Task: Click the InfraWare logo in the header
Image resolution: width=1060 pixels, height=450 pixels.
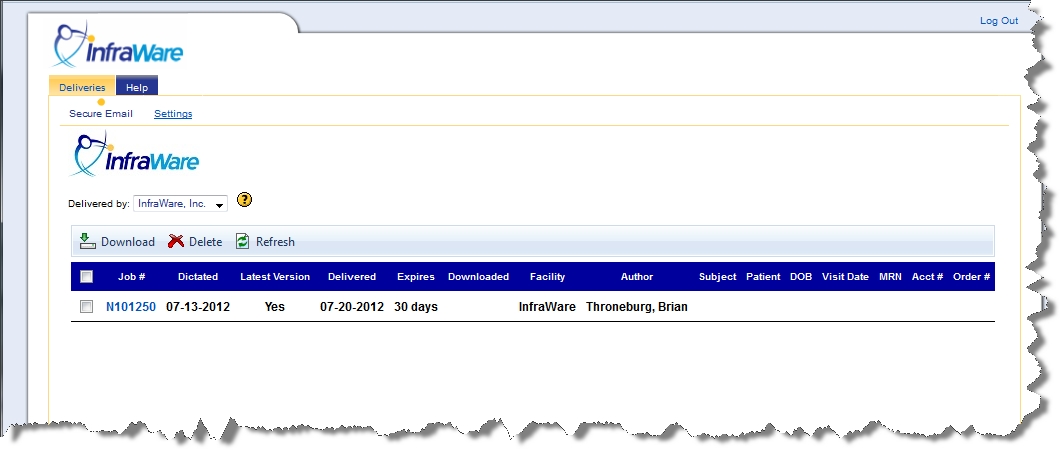Action: [119, 45]
